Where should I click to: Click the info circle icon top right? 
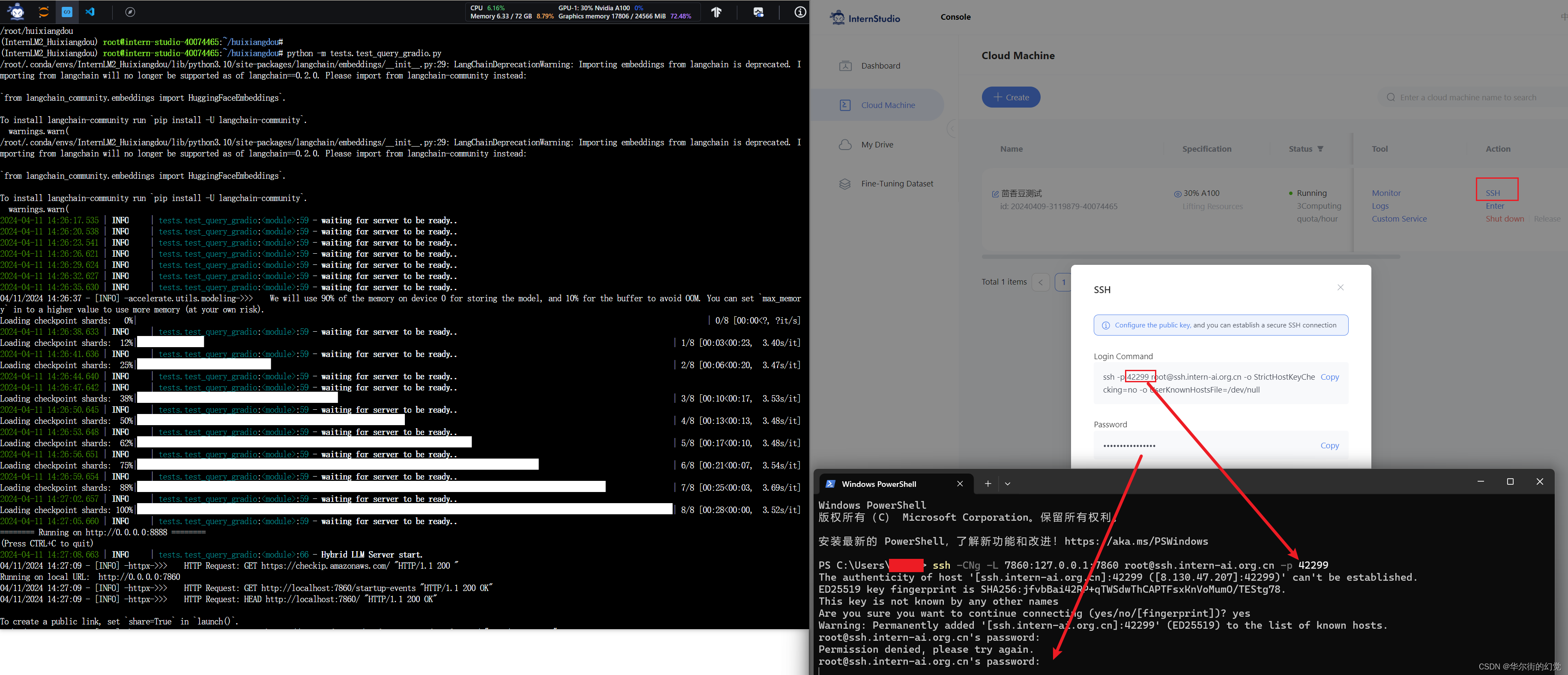point(800,12)
